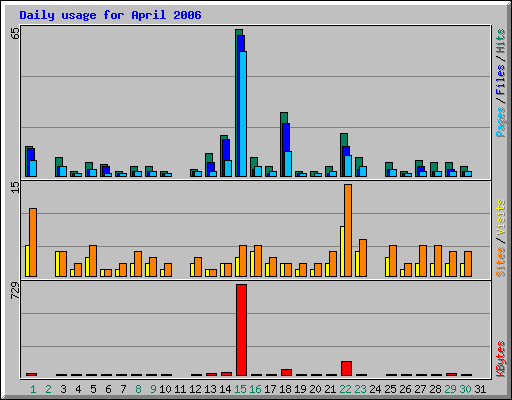Screen dimensions: 512x400
Task: Click day 3 on the x-axis
Action: [x=63, y=389]
